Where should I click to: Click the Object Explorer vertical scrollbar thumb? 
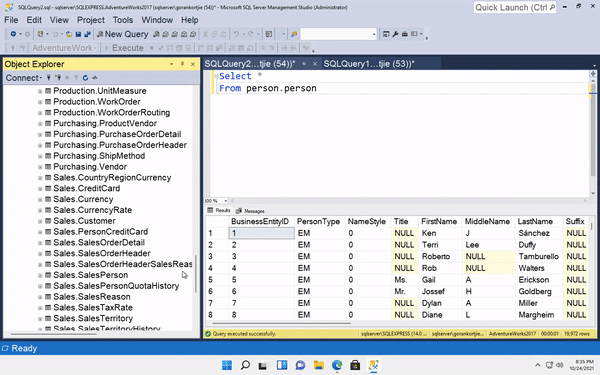click(x=196, y=274)
